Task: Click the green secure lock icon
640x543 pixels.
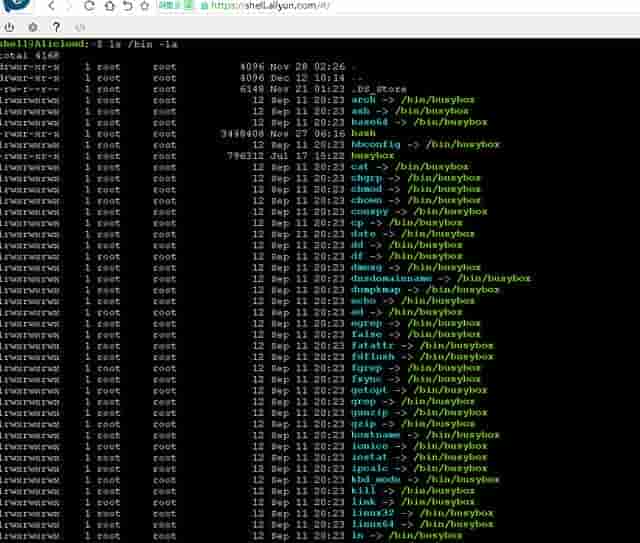Action: (204, 6)
